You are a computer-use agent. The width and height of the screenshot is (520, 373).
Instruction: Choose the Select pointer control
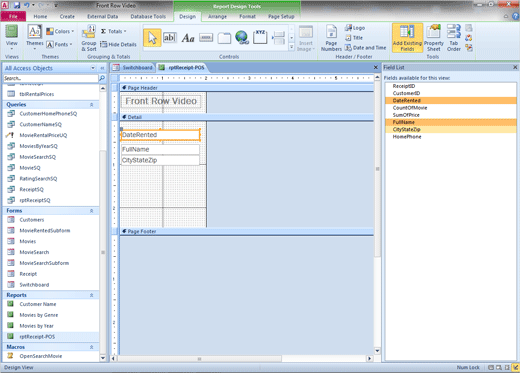click(x=152, y=38)
